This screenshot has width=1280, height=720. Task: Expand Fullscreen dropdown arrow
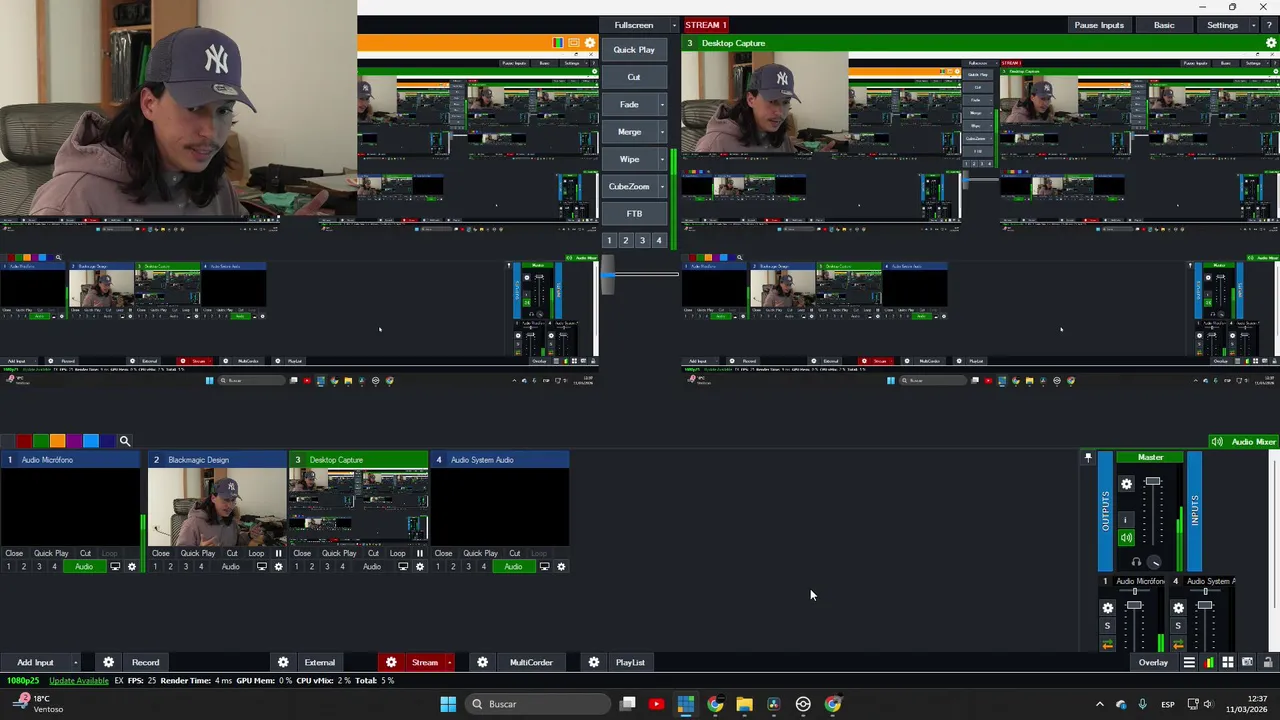674,25
